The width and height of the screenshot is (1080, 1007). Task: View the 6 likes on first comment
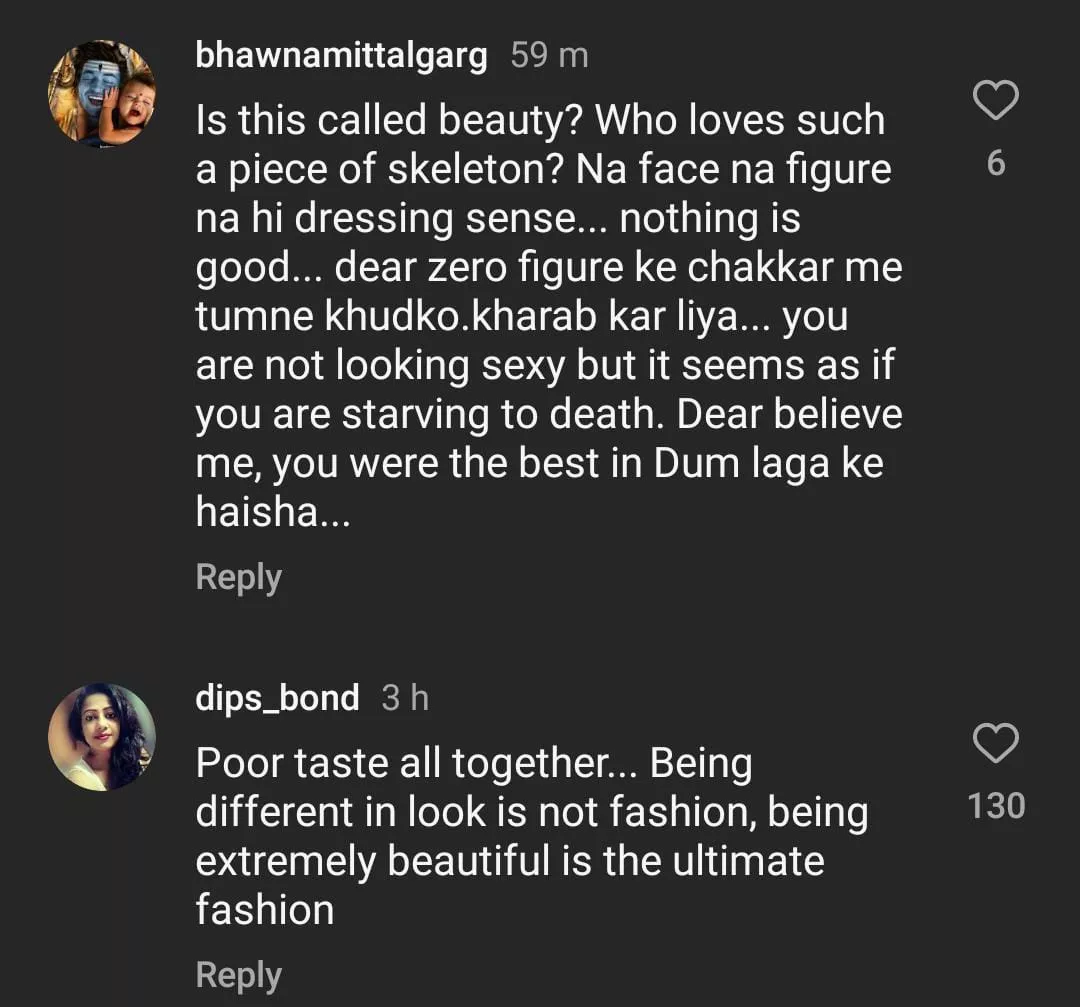click(x=996, y=163)
